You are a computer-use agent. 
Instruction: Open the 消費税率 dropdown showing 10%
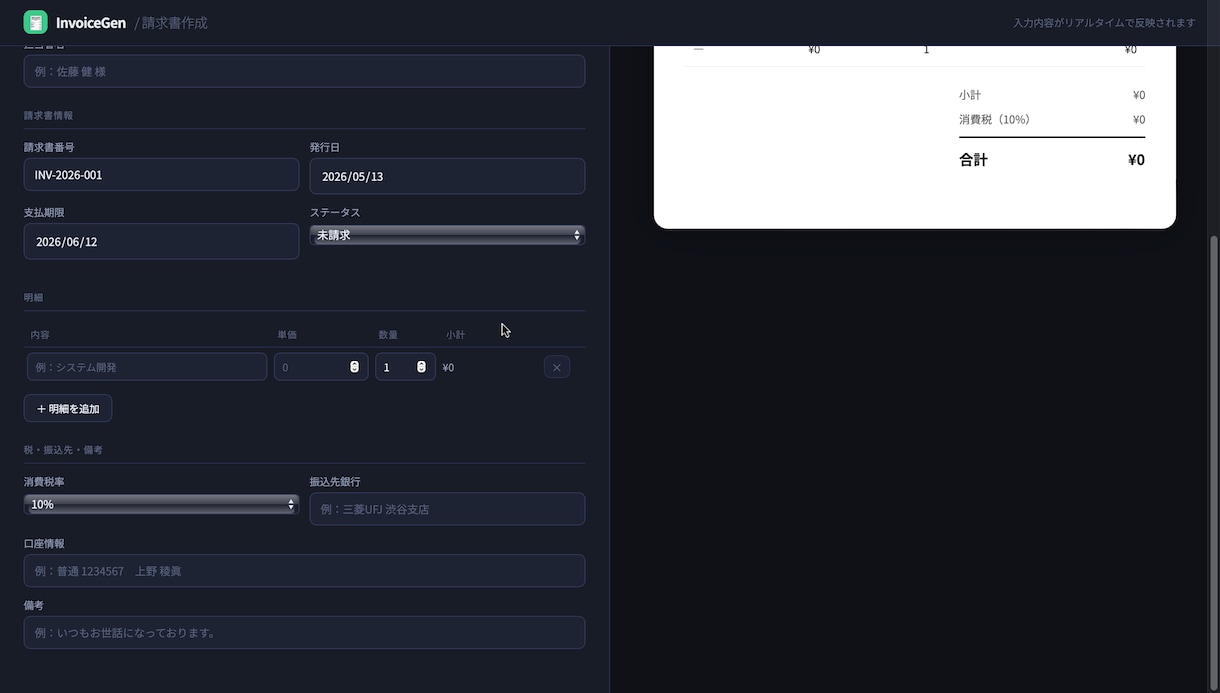[x=161, y=504]
